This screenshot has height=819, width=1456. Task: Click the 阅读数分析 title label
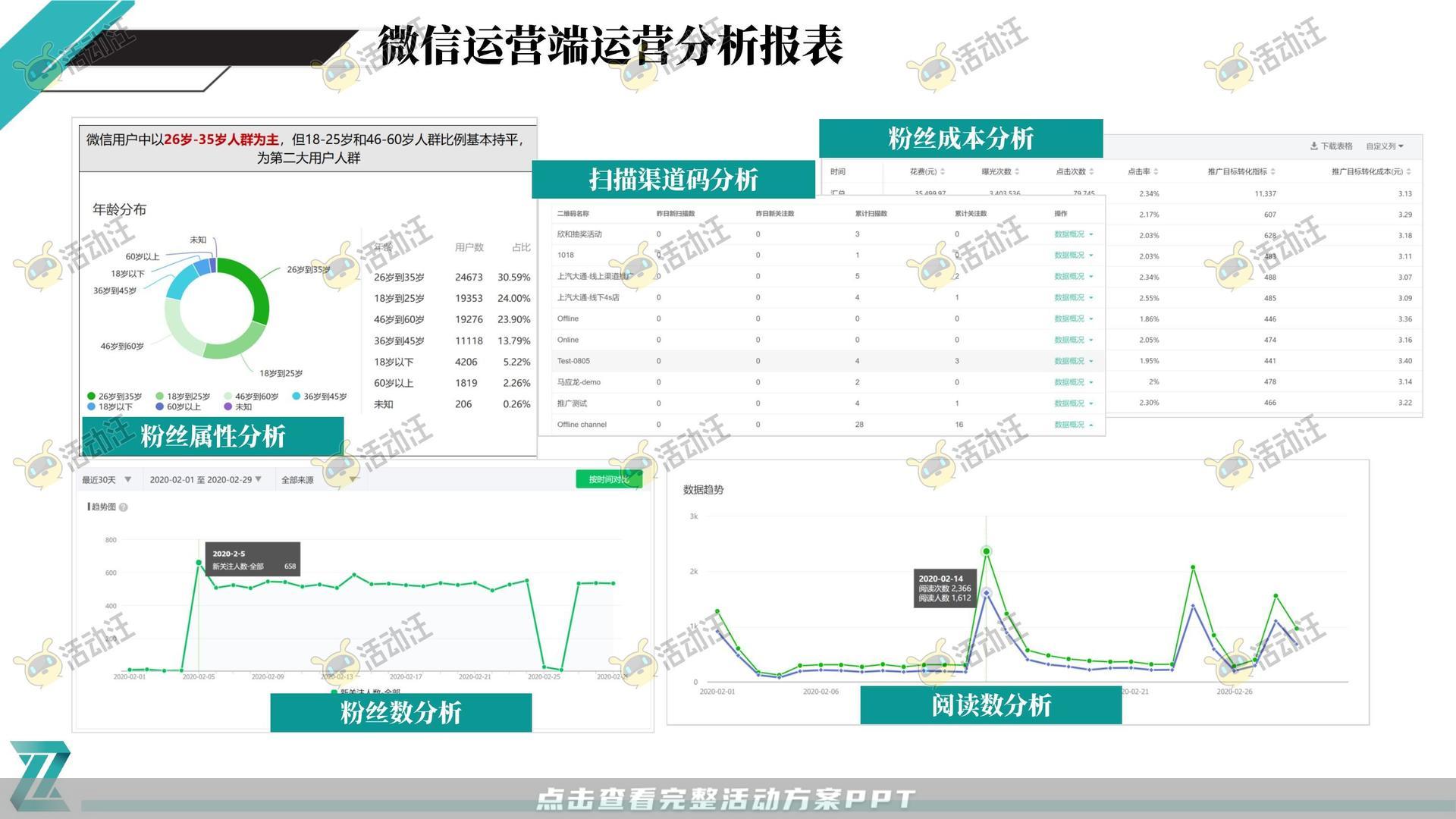click(991, 705)
